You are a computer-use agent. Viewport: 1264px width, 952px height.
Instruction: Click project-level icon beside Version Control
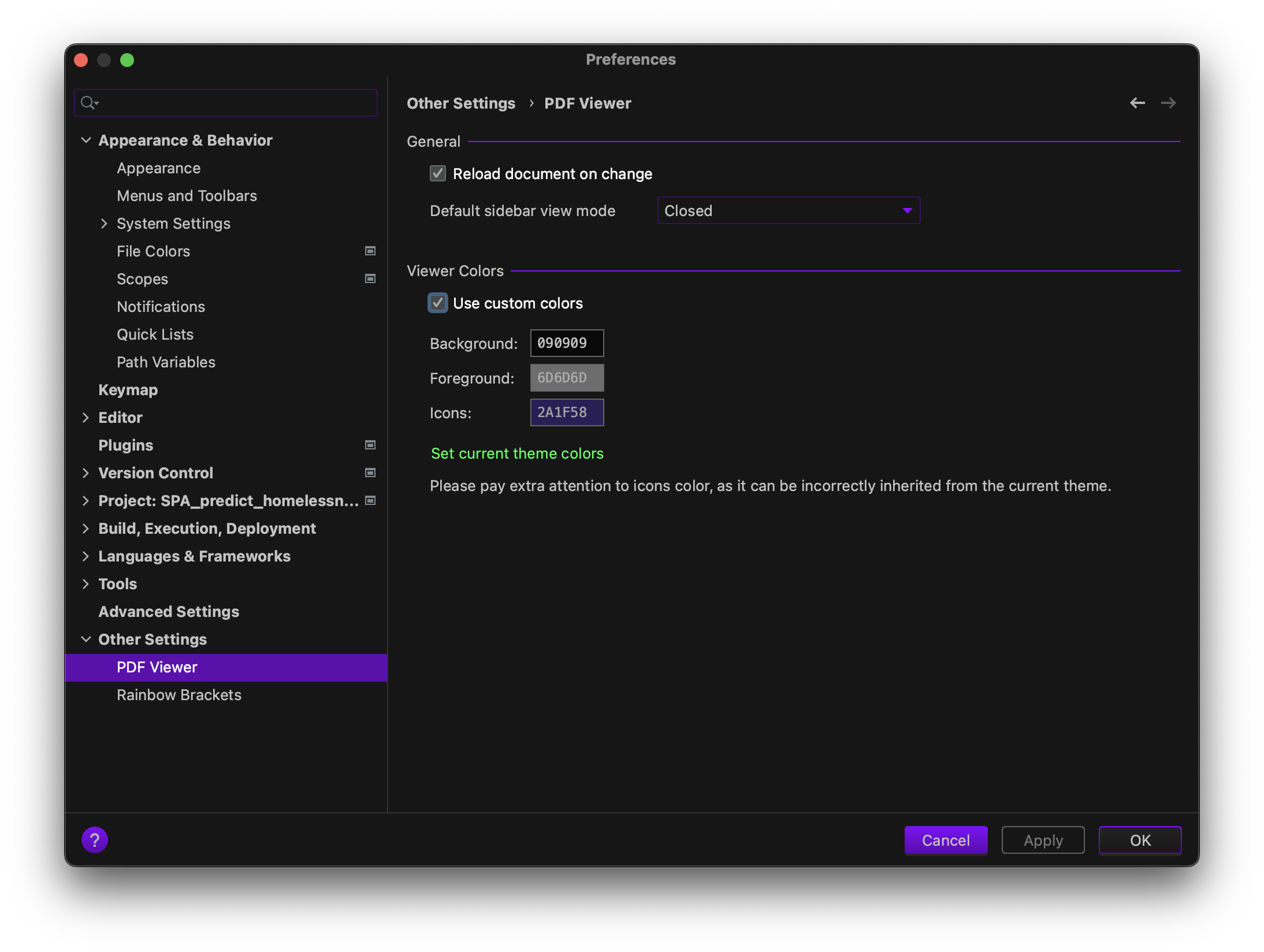(370, 473)
